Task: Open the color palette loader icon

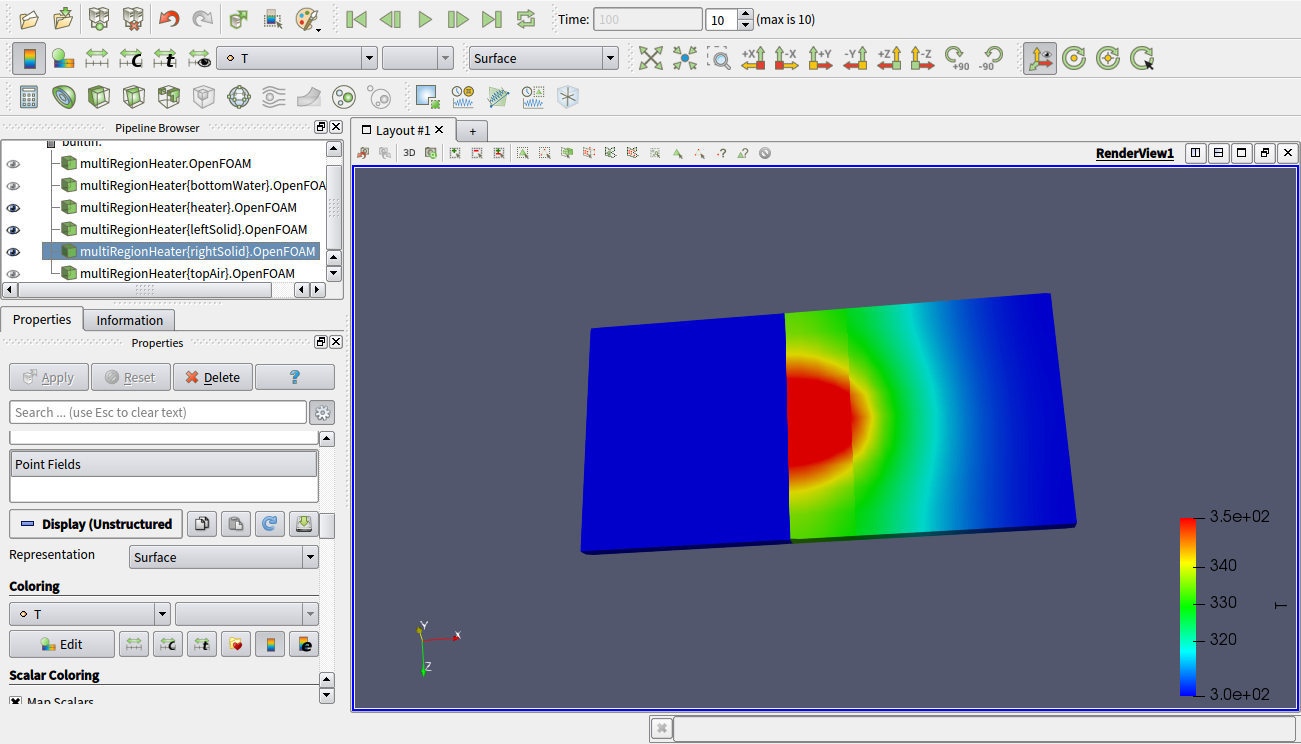Action: [308, 19]
